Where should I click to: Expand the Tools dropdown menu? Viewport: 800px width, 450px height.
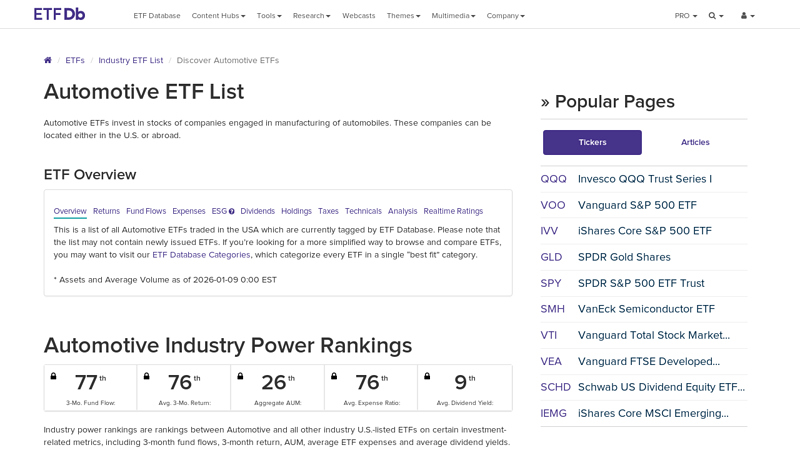coord(269,16)
